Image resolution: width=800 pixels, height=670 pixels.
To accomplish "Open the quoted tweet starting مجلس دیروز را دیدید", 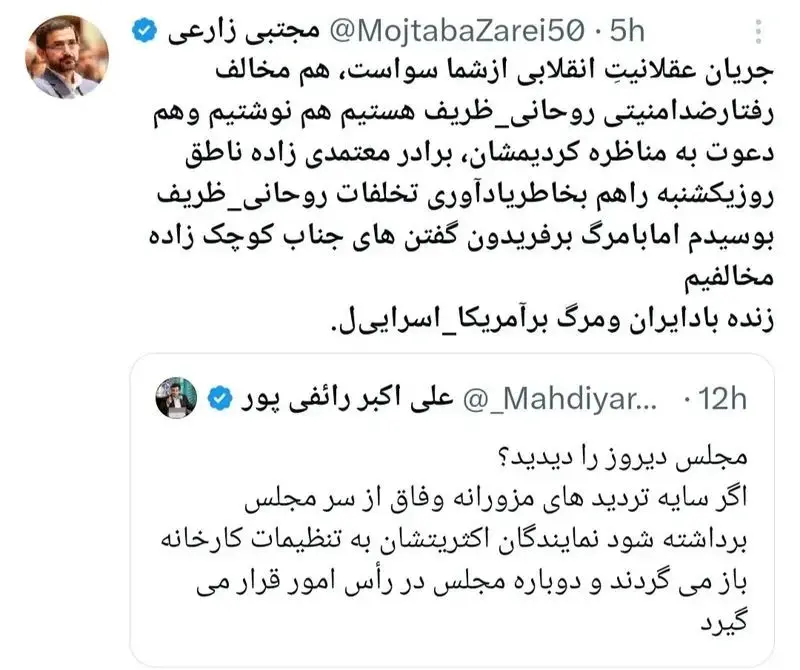I will tap(452, 510).
